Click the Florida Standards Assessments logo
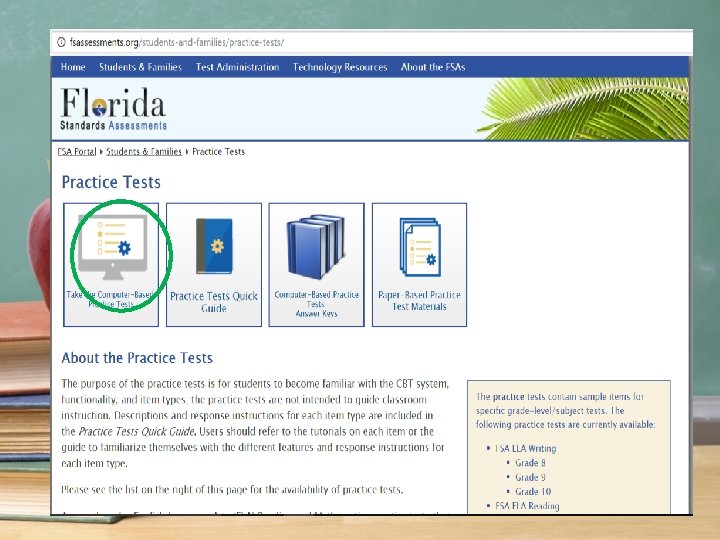720x540 pixels. 113,109
